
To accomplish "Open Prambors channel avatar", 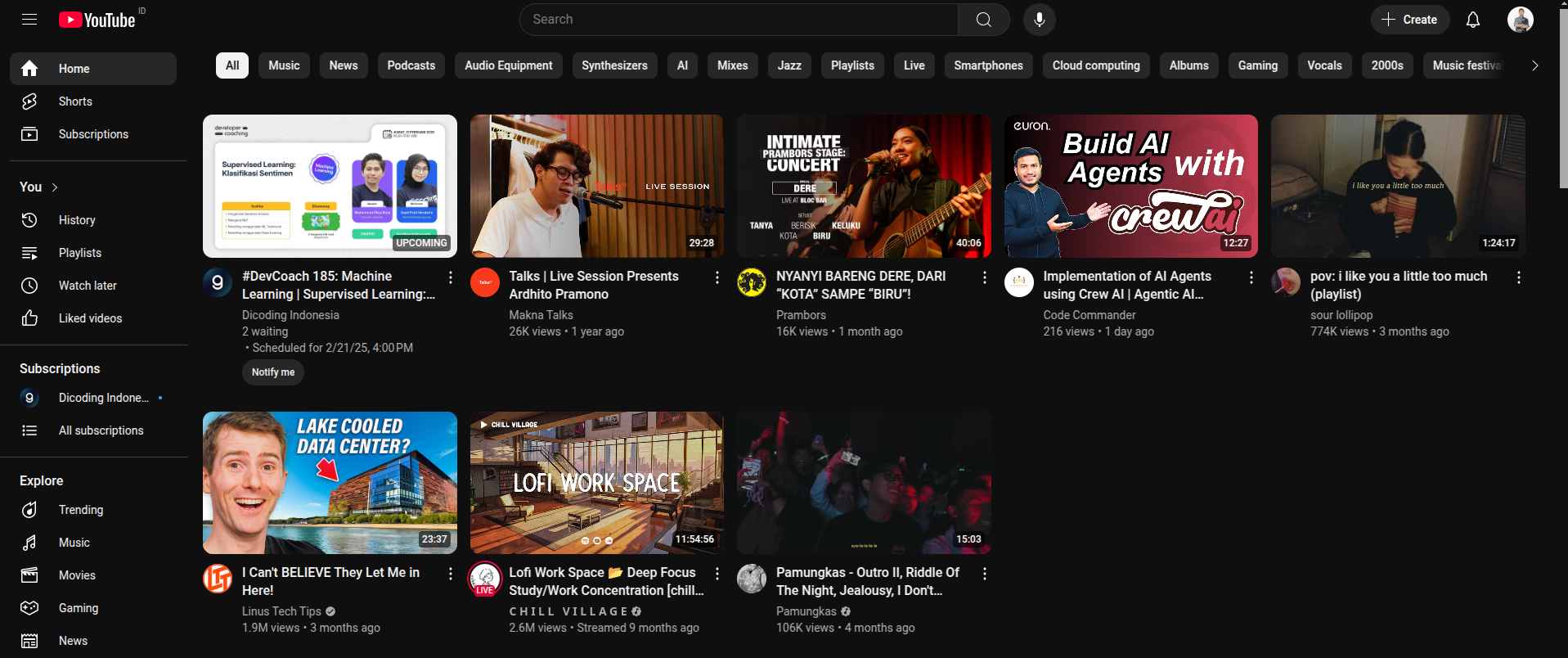I will (x=752, y=283).
